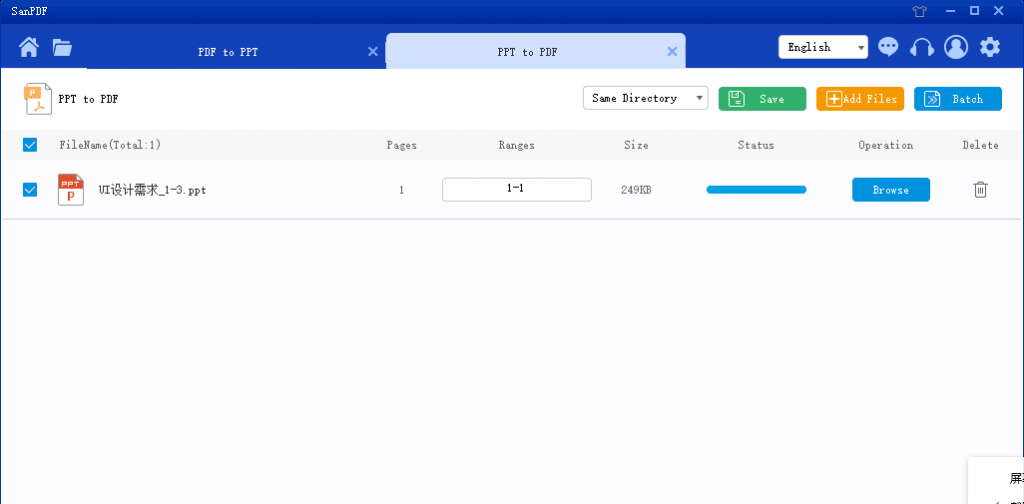Click the file name UI设计需求_1-3.ppt
This screenshot has width=1024, height=504.
pos(152,191)
